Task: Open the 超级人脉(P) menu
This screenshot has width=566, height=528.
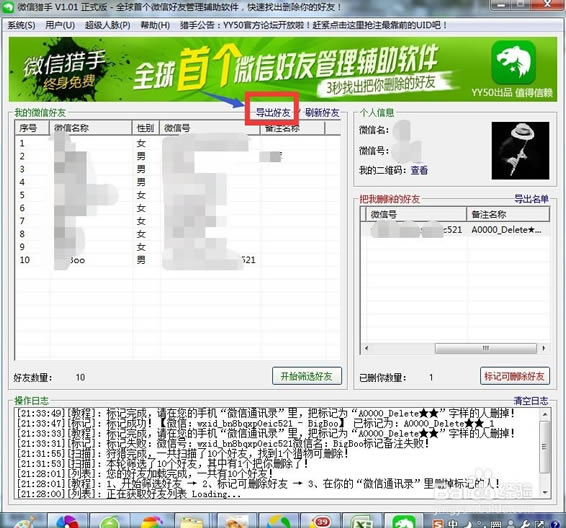Action: (x=108, y=25)
